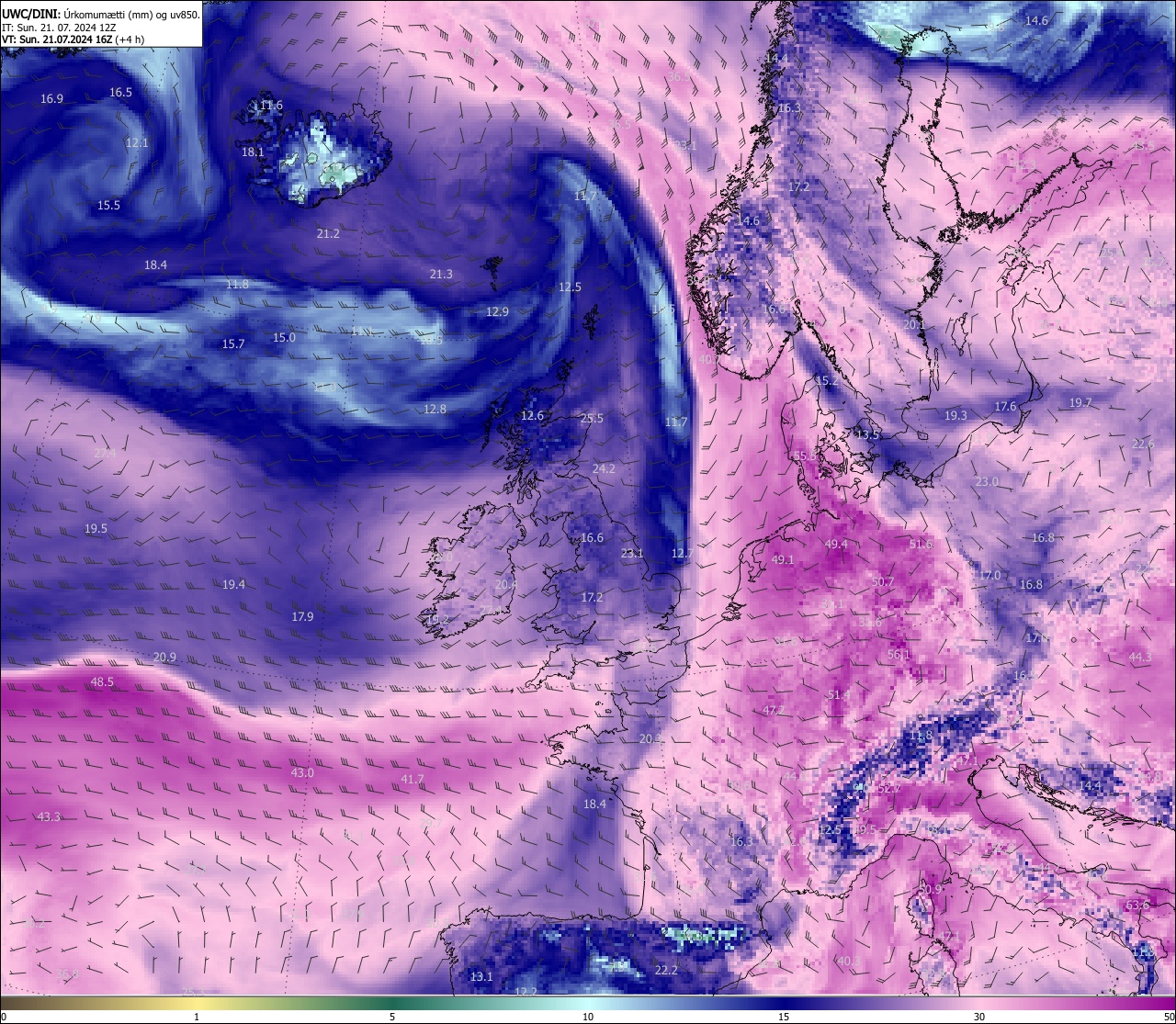Click the 'IT: Sun. 21. 07. 2024 12Z' line
Screen dimensions: 1176x1024
click(x=59, y=28)
